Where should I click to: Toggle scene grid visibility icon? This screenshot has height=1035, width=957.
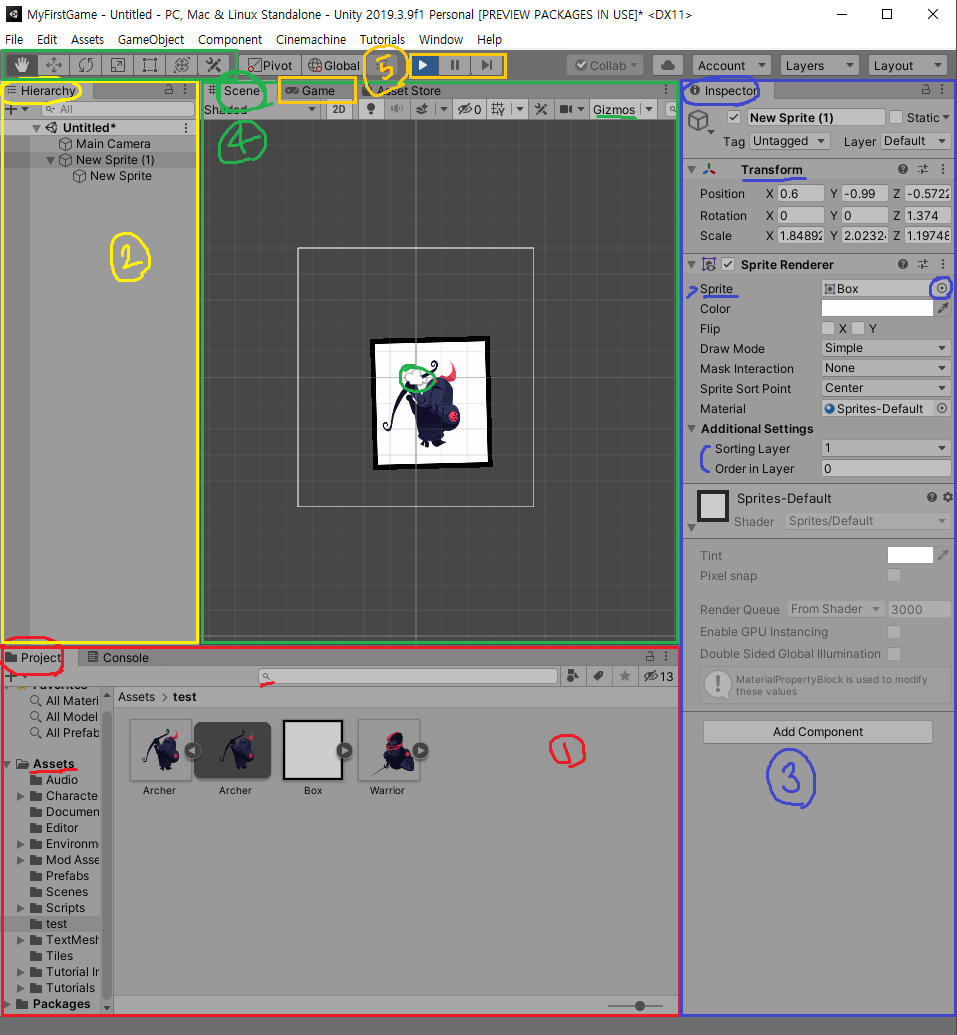pyautogui.click(x=498, y=110)
